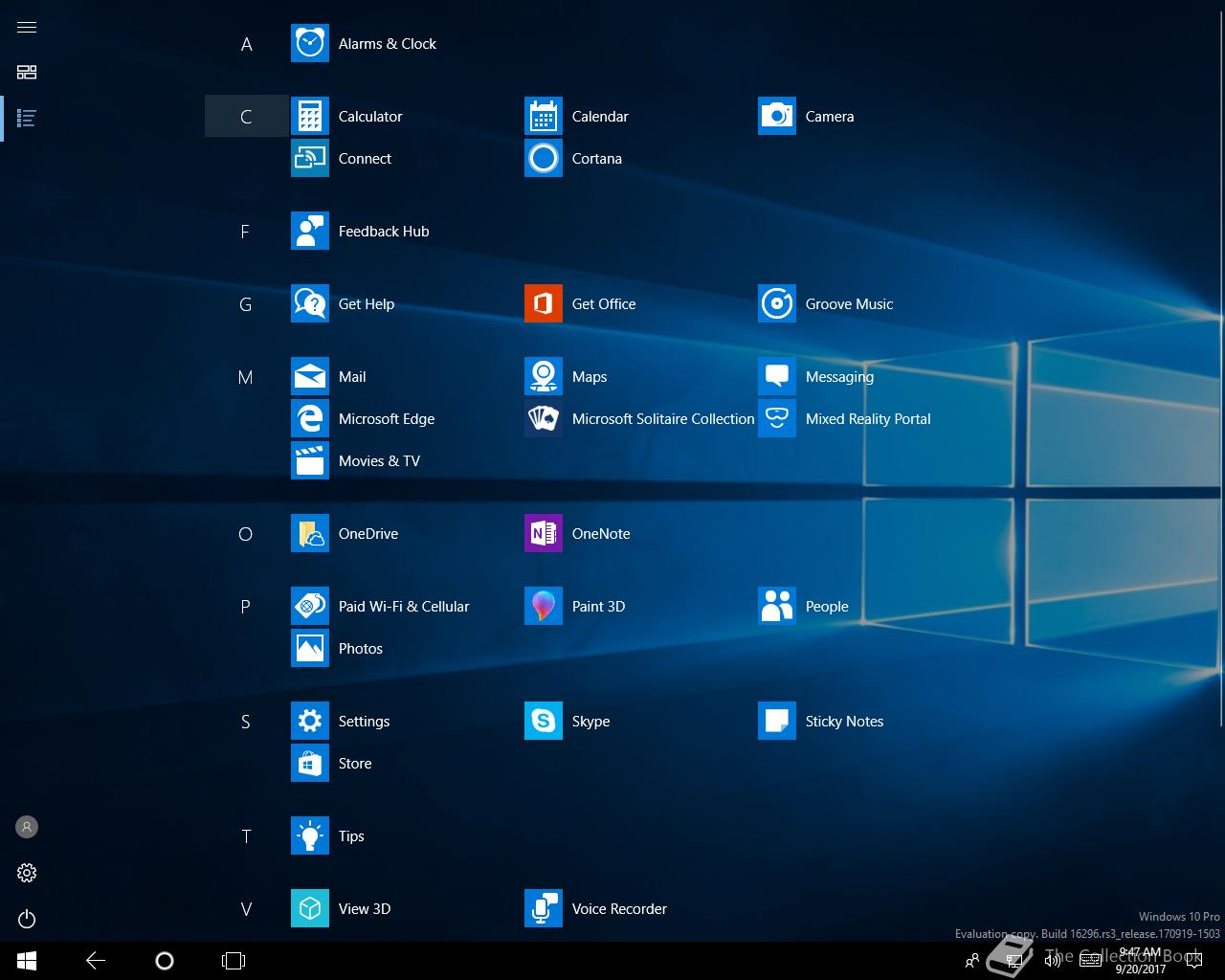Open the Microsoft Edge icon
This screenshot has height=980, width=1225.
(x=310, y=419)
